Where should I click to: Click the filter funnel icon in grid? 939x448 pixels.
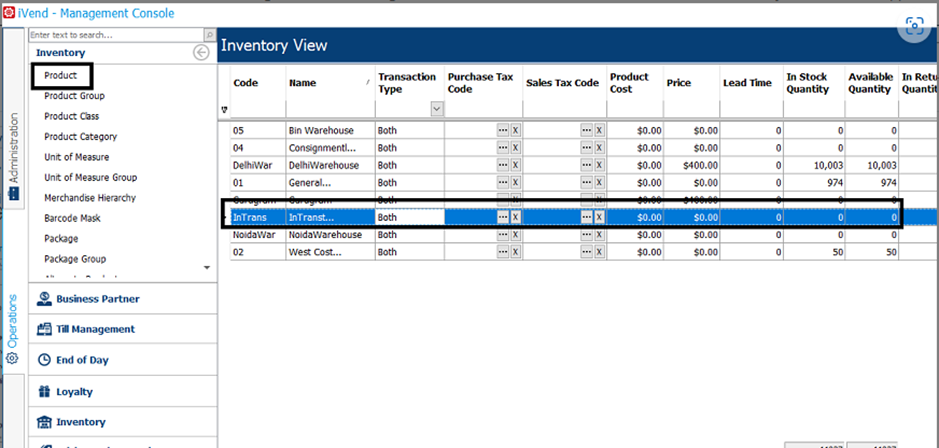point(225,110)
